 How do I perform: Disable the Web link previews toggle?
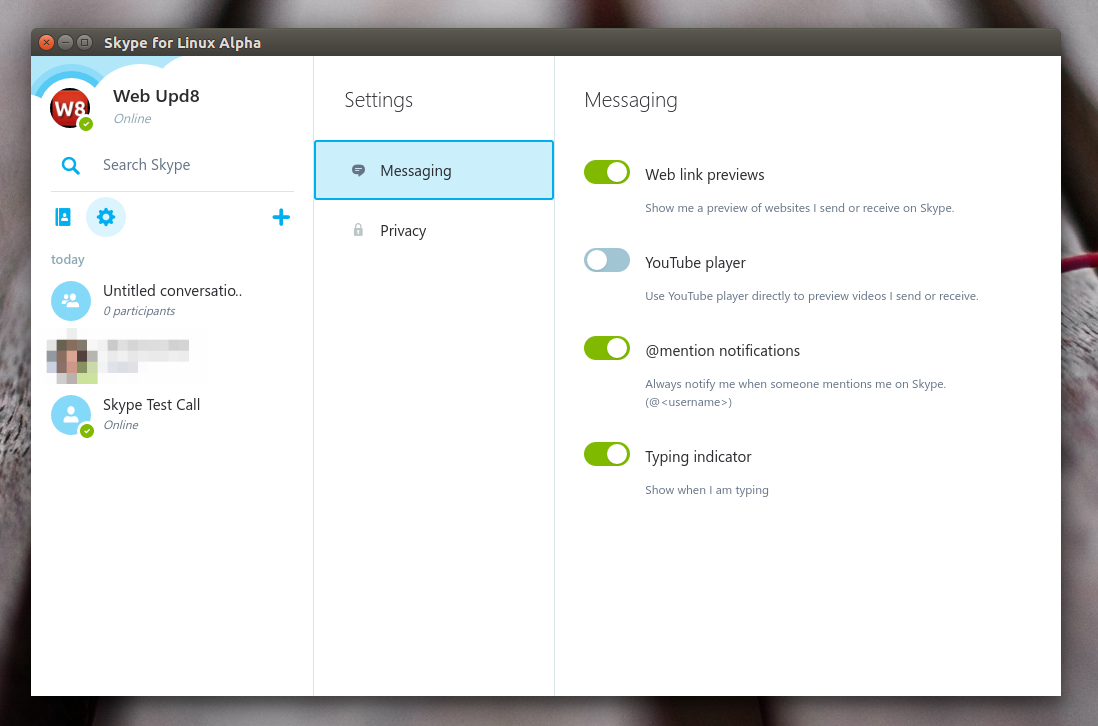pyautogui.click(x=607, y=172)
